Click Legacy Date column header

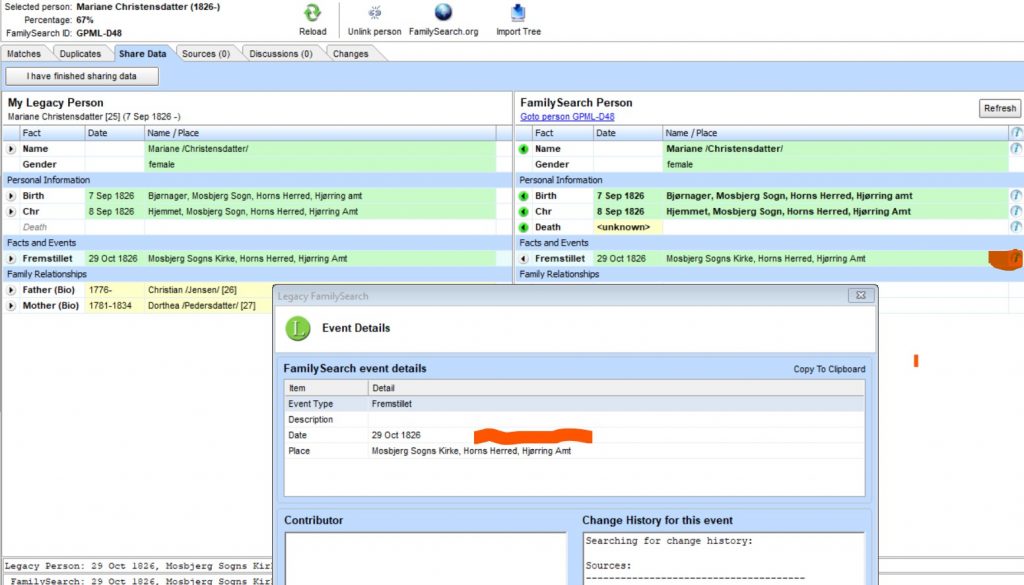[114, 133]
